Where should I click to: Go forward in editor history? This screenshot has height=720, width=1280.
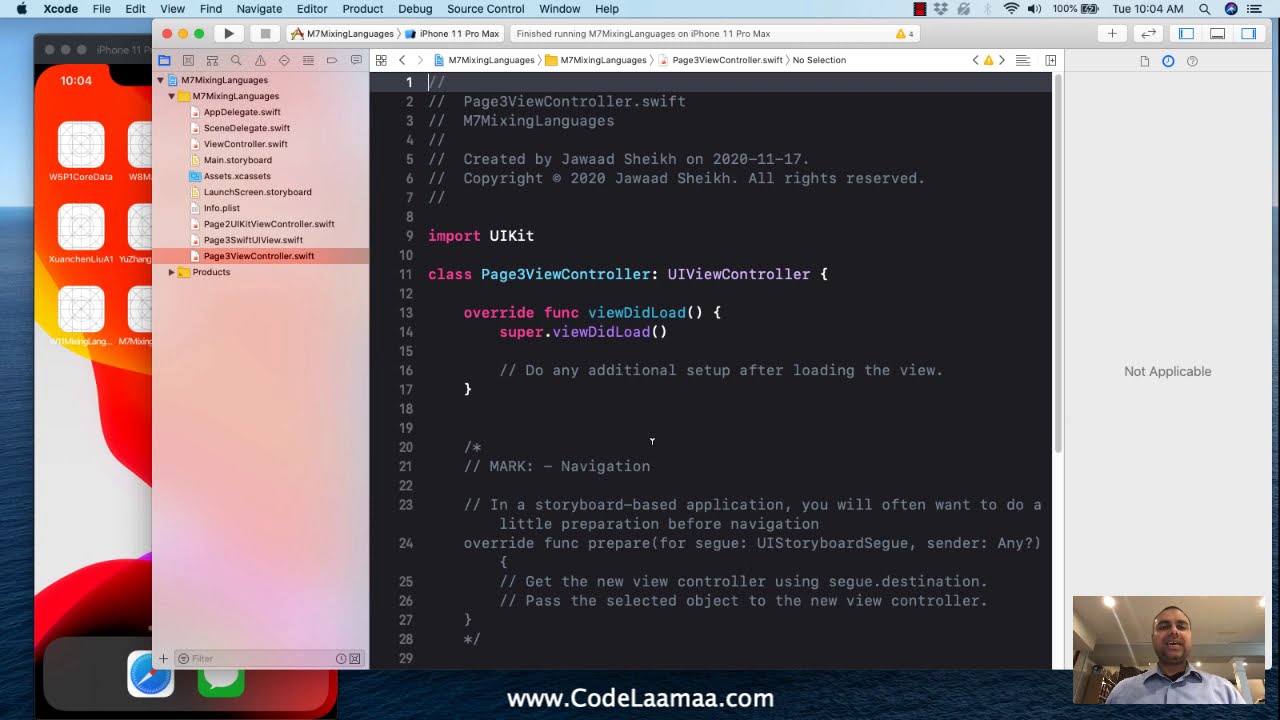click(x=420, y=60)
